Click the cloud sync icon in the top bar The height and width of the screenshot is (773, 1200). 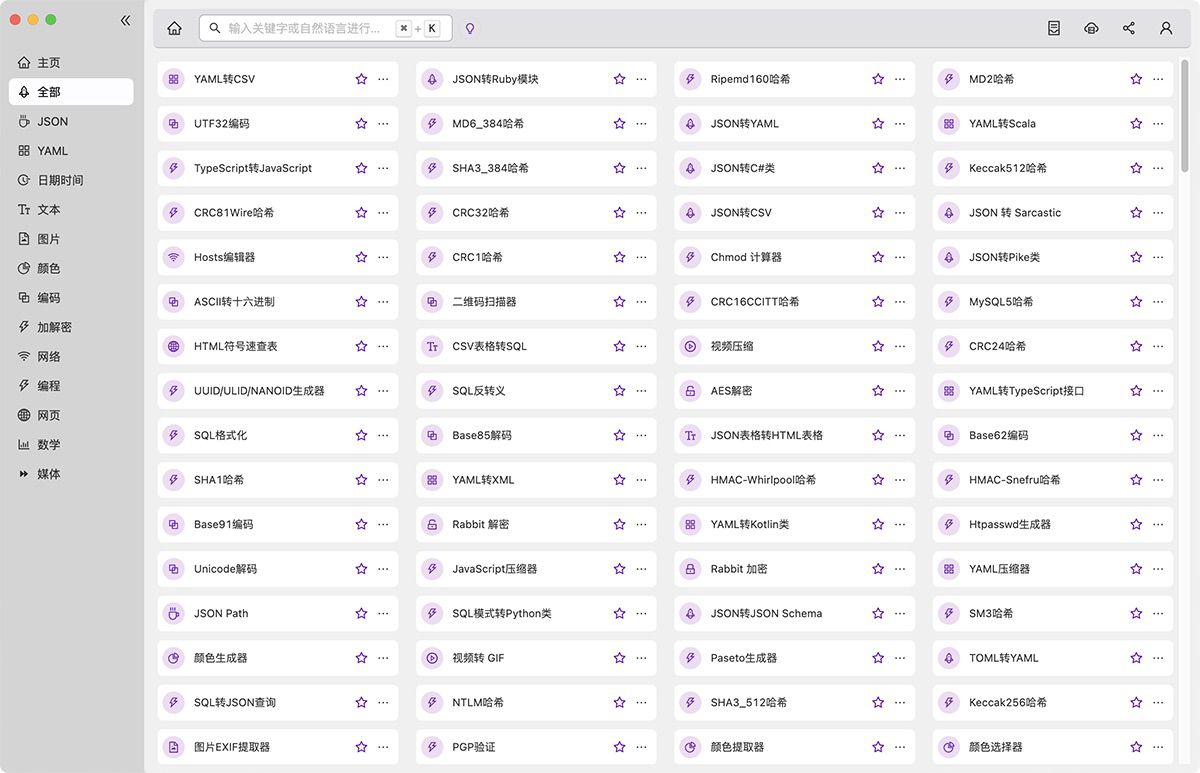coord(1091,29)
